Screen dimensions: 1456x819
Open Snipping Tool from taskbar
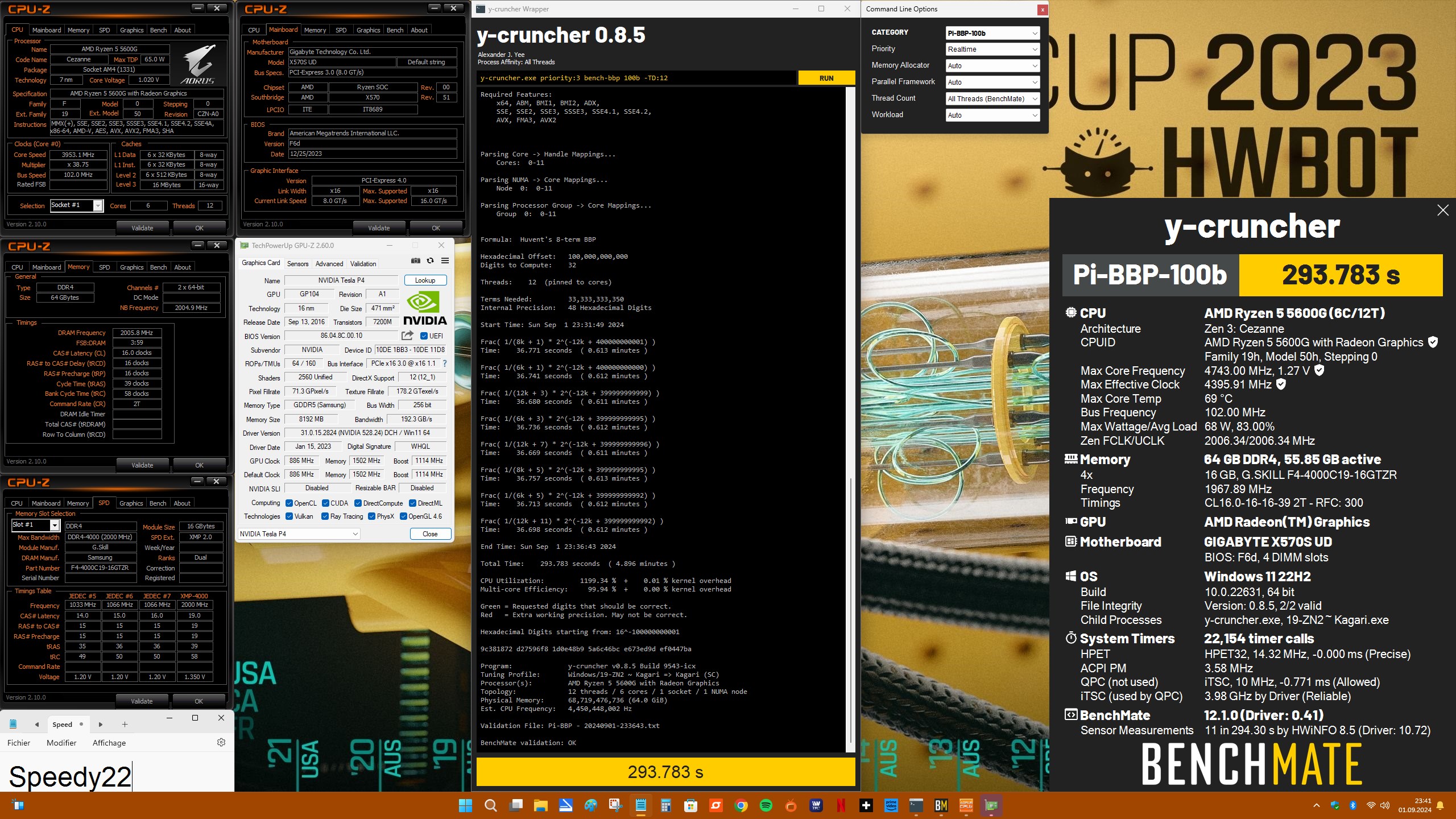pyautogui.click(x=616, y=805)
